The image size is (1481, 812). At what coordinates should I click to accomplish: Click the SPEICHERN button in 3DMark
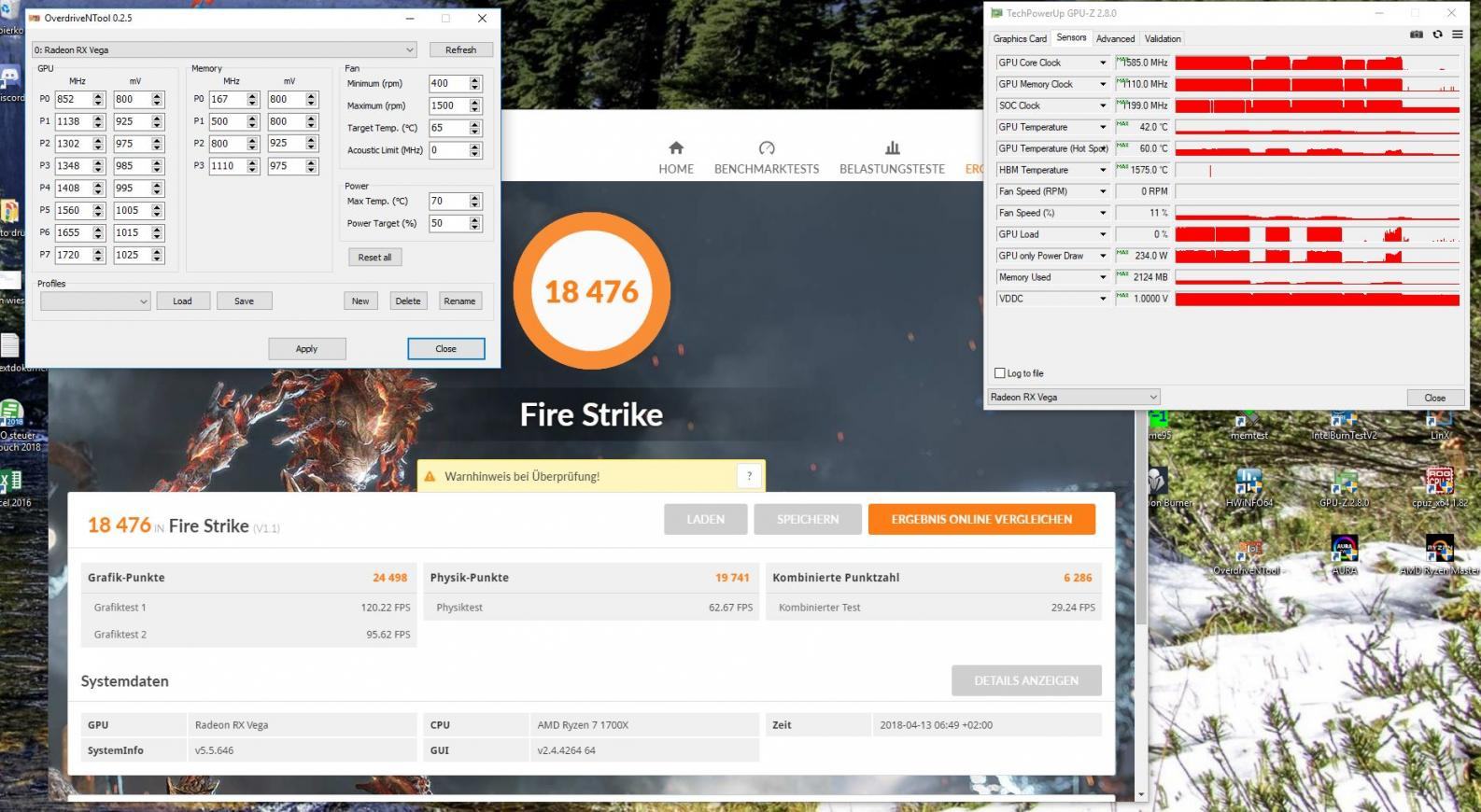(x=808, y=519)
